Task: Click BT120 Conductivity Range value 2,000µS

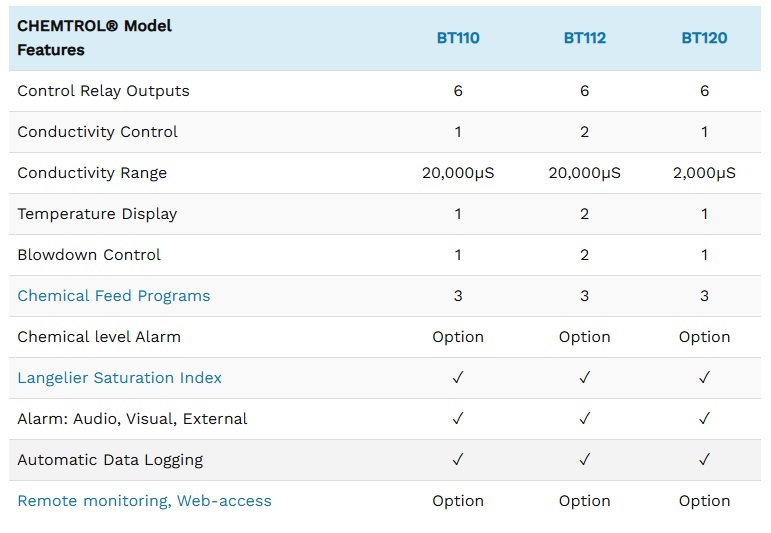Action: tap(704, 173)
